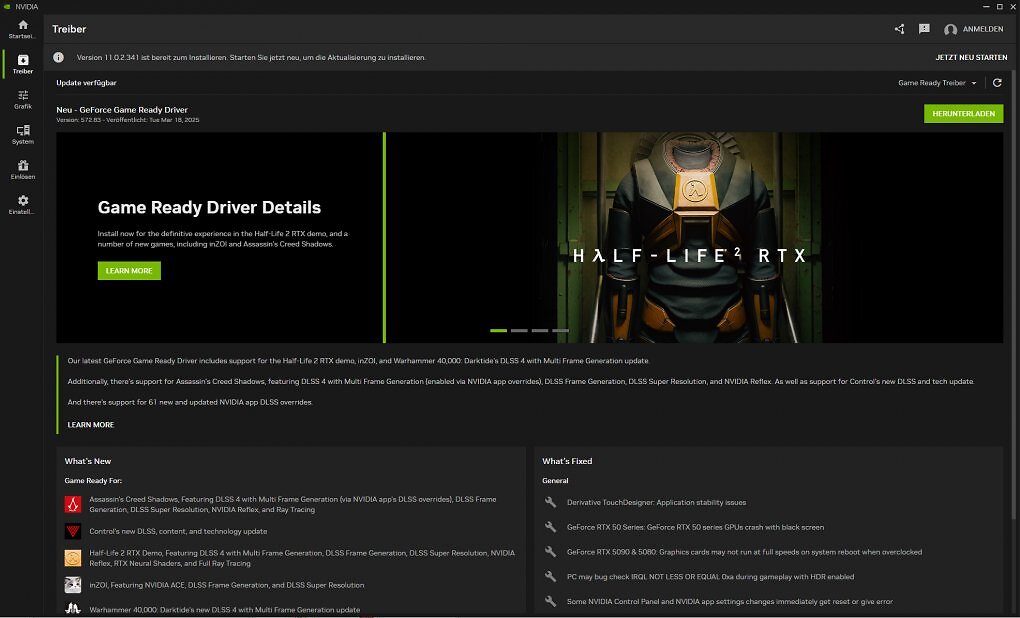Screen dimensions: 1020x618
Task: Minimize the NVIDIA app window
Action: pos(986,7)
